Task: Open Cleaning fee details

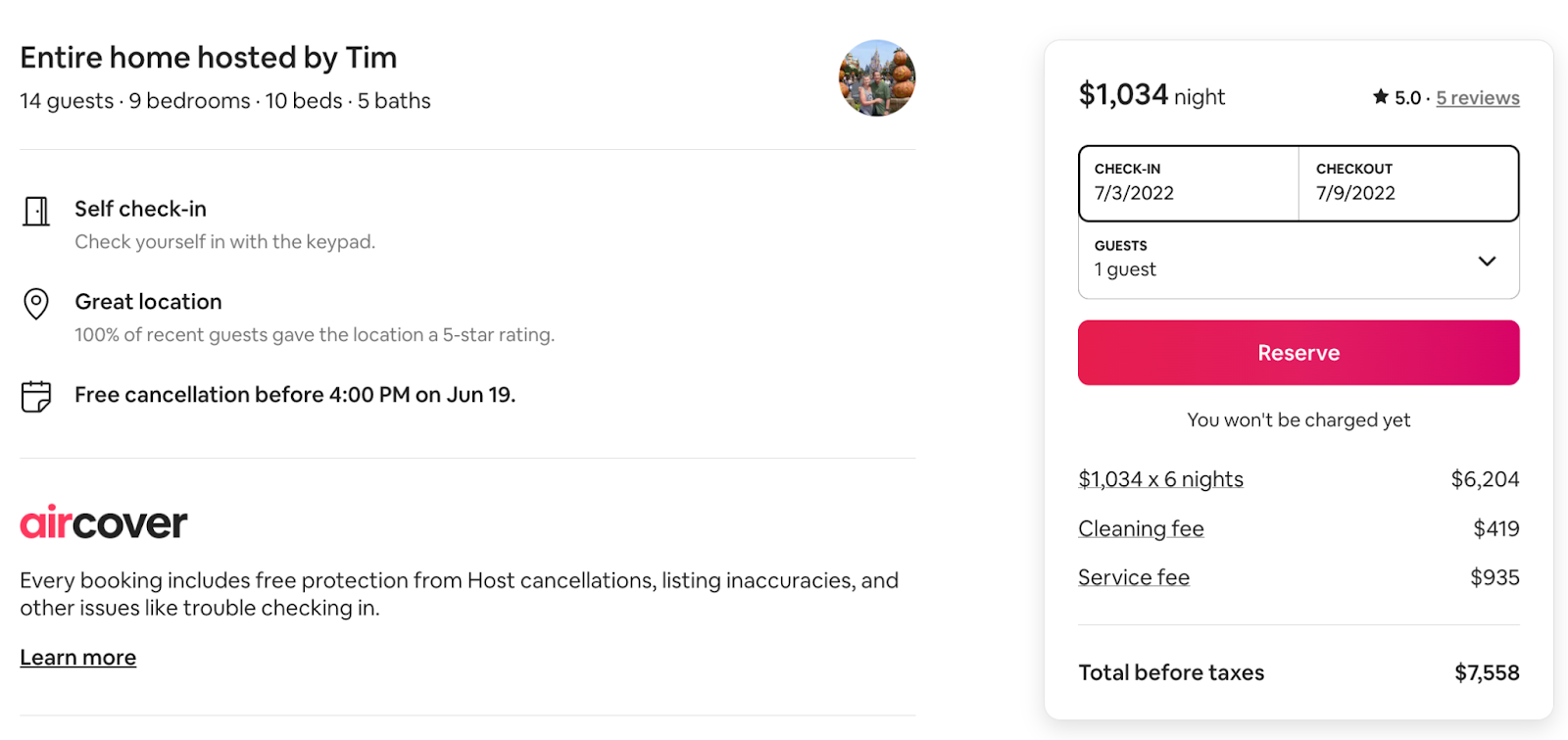Action: [1141, 529]
